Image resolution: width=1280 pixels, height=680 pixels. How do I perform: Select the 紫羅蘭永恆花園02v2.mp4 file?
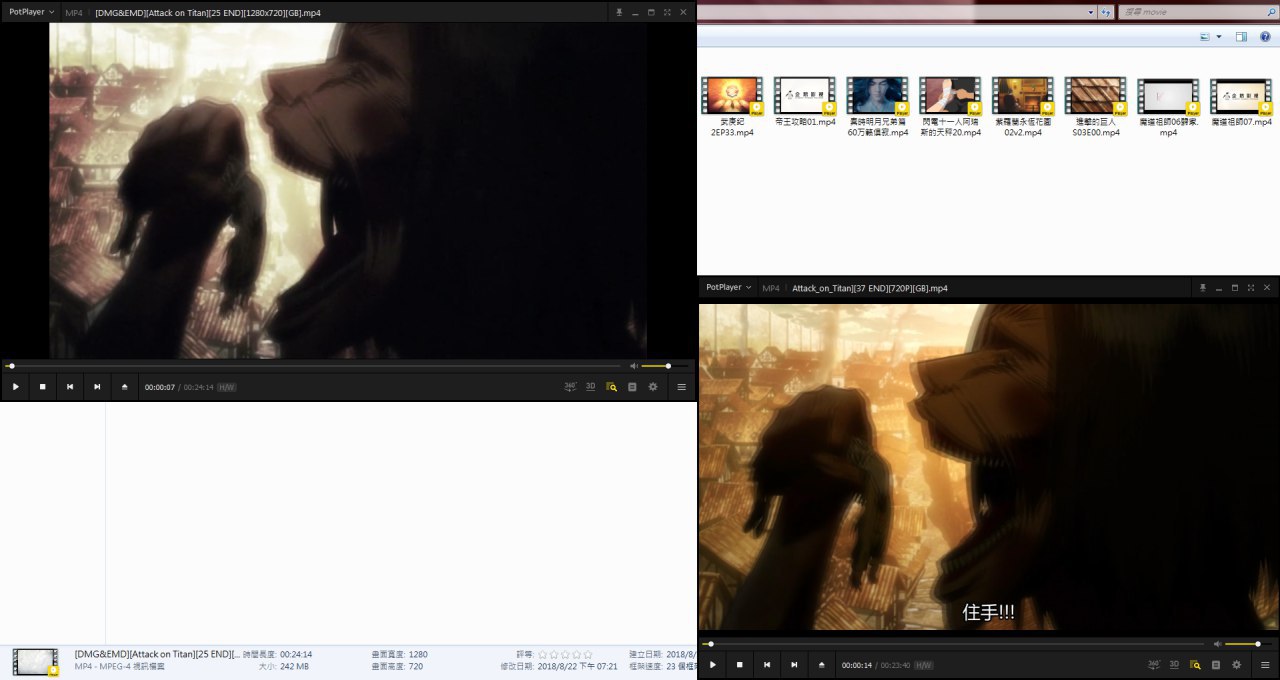pos(1023,107)
